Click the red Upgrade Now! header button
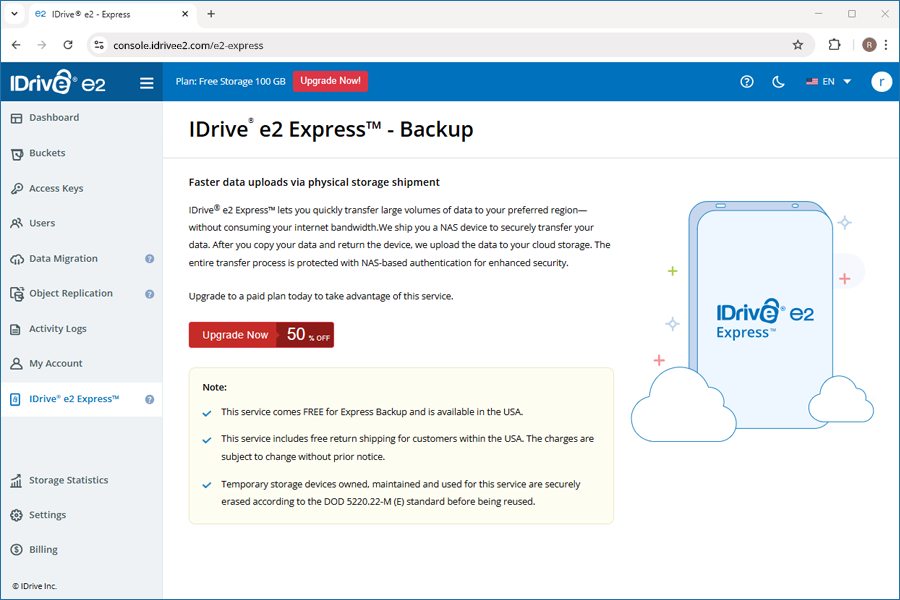 pyautogui.click(x=330, y=81)
